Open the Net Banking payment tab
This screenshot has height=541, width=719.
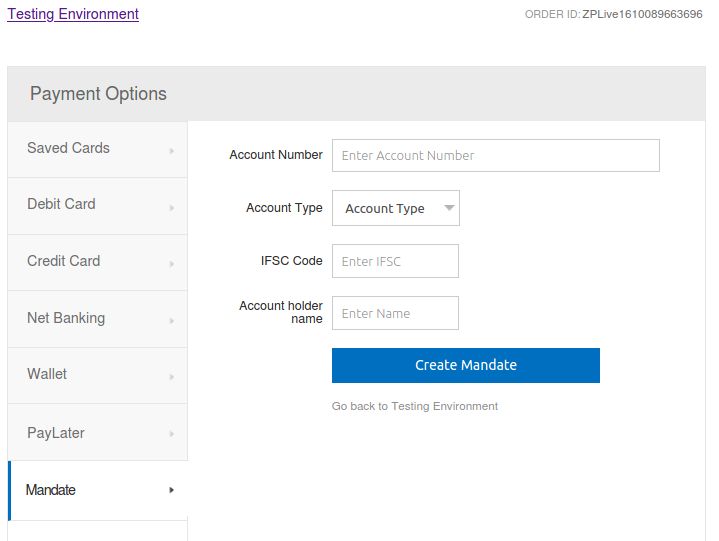point(66,318)
